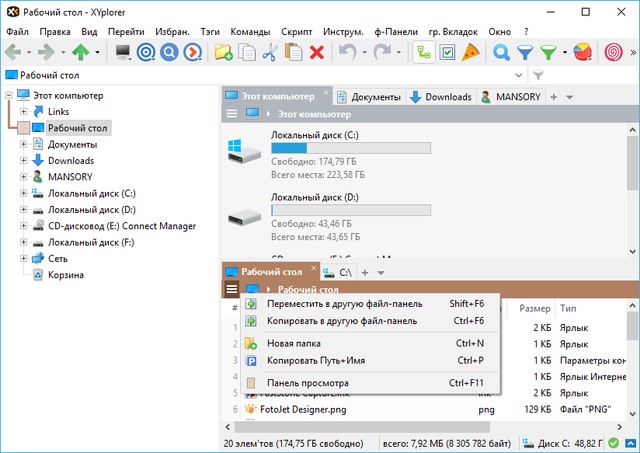
Task: Toggle the checkbox selection mode button
Action: point(447,51)
